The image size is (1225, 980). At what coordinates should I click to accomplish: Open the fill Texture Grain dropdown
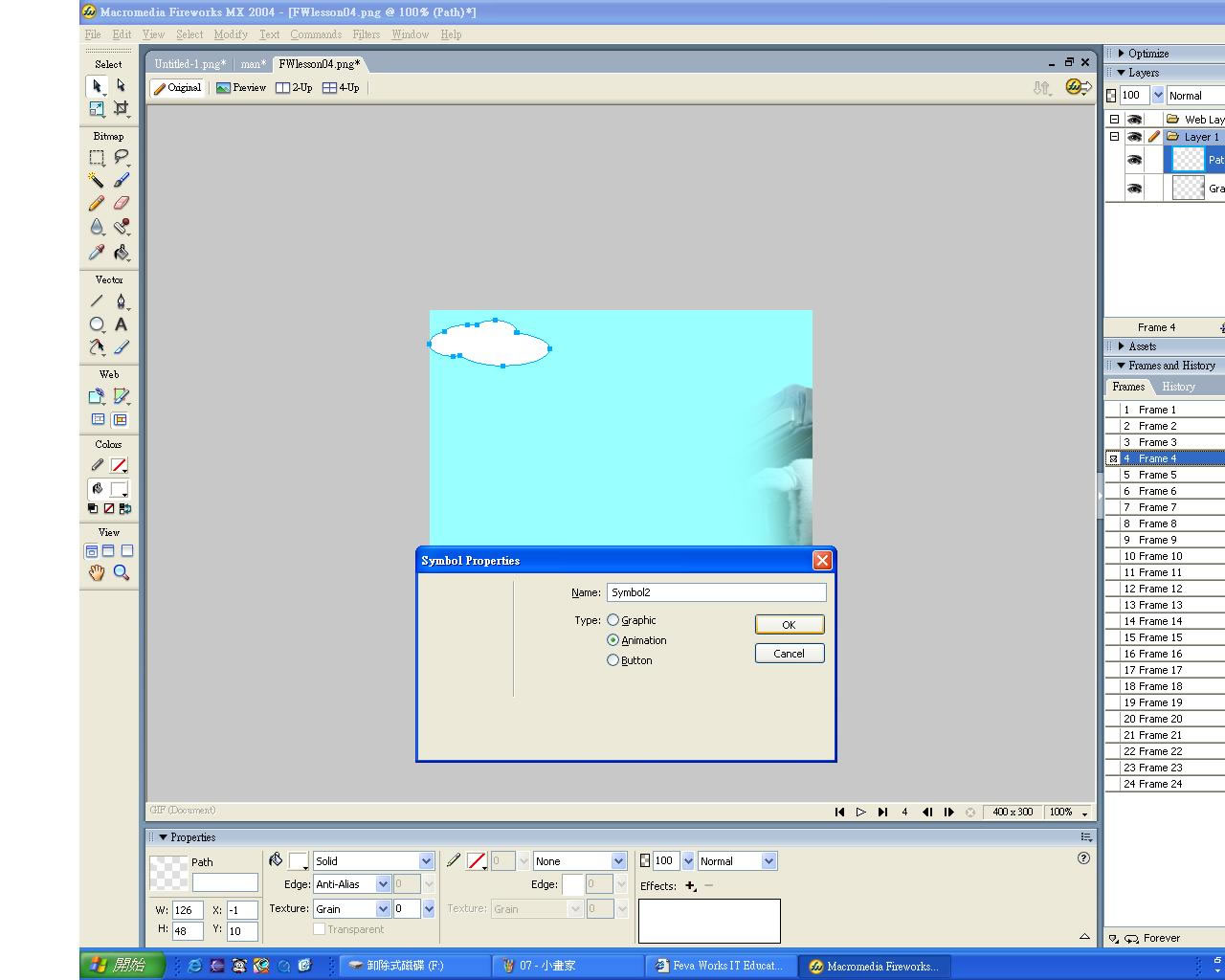pos(383,908)
